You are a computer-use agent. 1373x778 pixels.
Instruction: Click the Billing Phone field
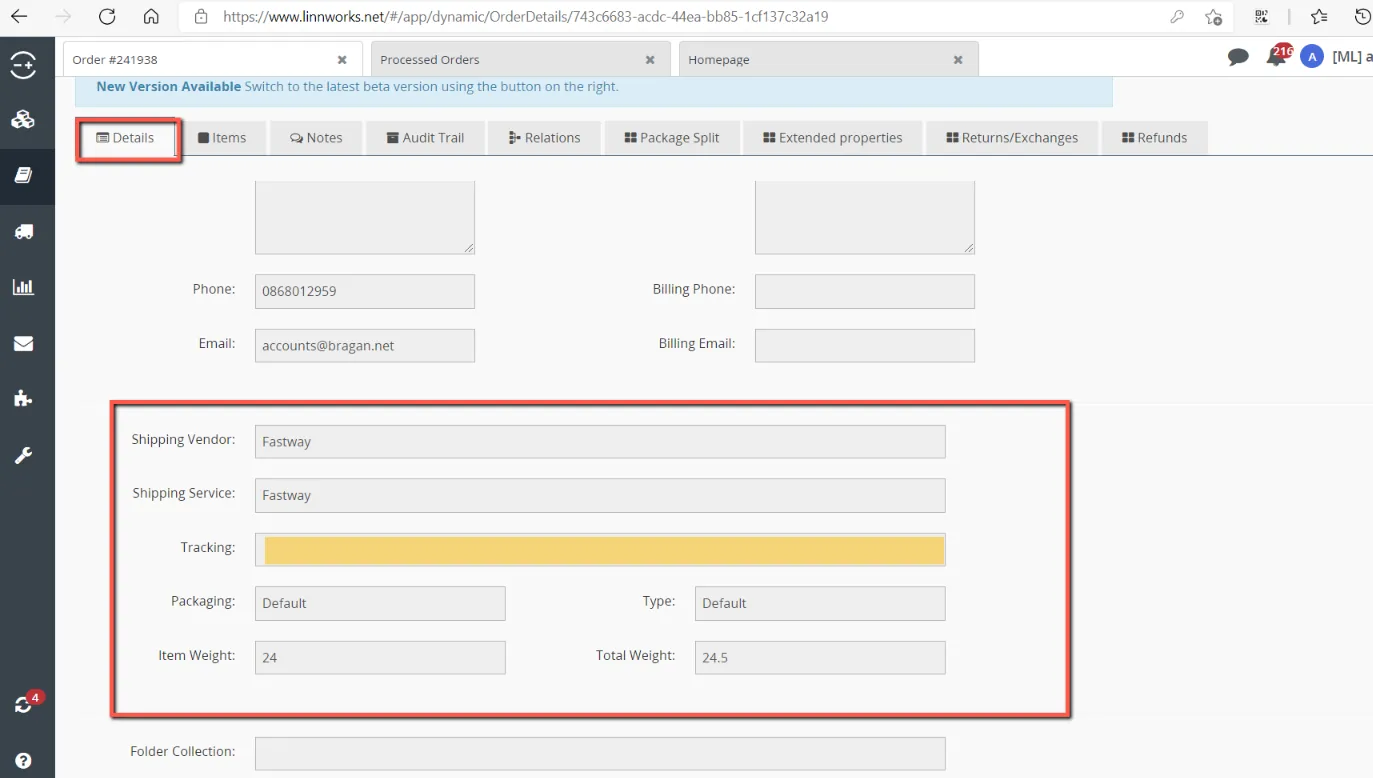(x=865, y=291)
